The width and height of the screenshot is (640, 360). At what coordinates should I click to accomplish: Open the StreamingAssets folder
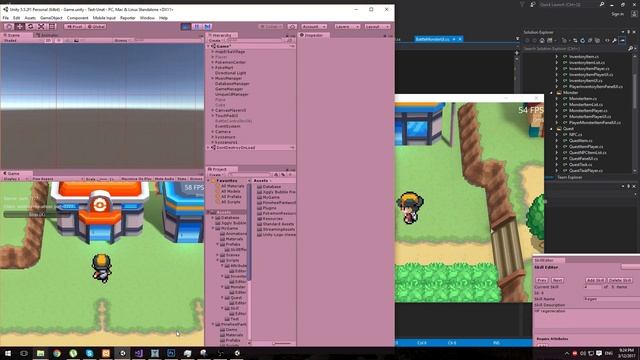click(276, 229)
